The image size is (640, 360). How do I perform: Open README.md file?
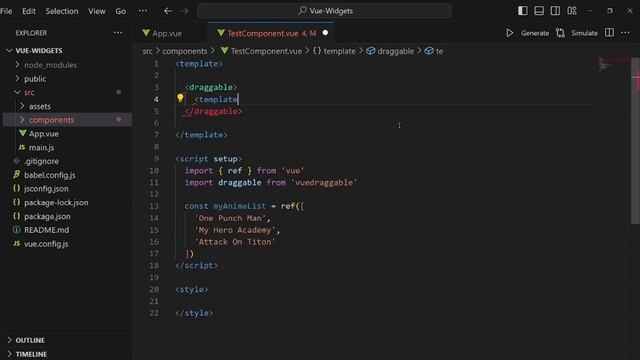tap(46, 230)
